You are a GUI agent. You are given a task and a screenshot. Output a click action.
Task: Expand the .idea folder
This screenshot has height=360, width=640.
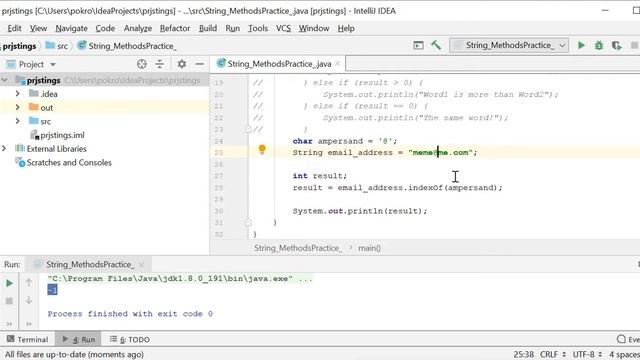[x=18, y=94]
